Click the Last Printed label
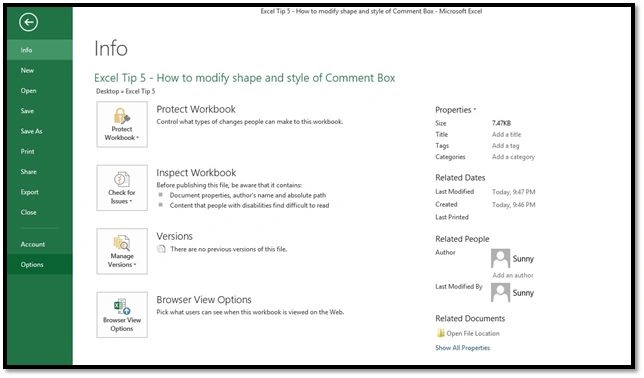644x378 pixels. pos(452,217)
